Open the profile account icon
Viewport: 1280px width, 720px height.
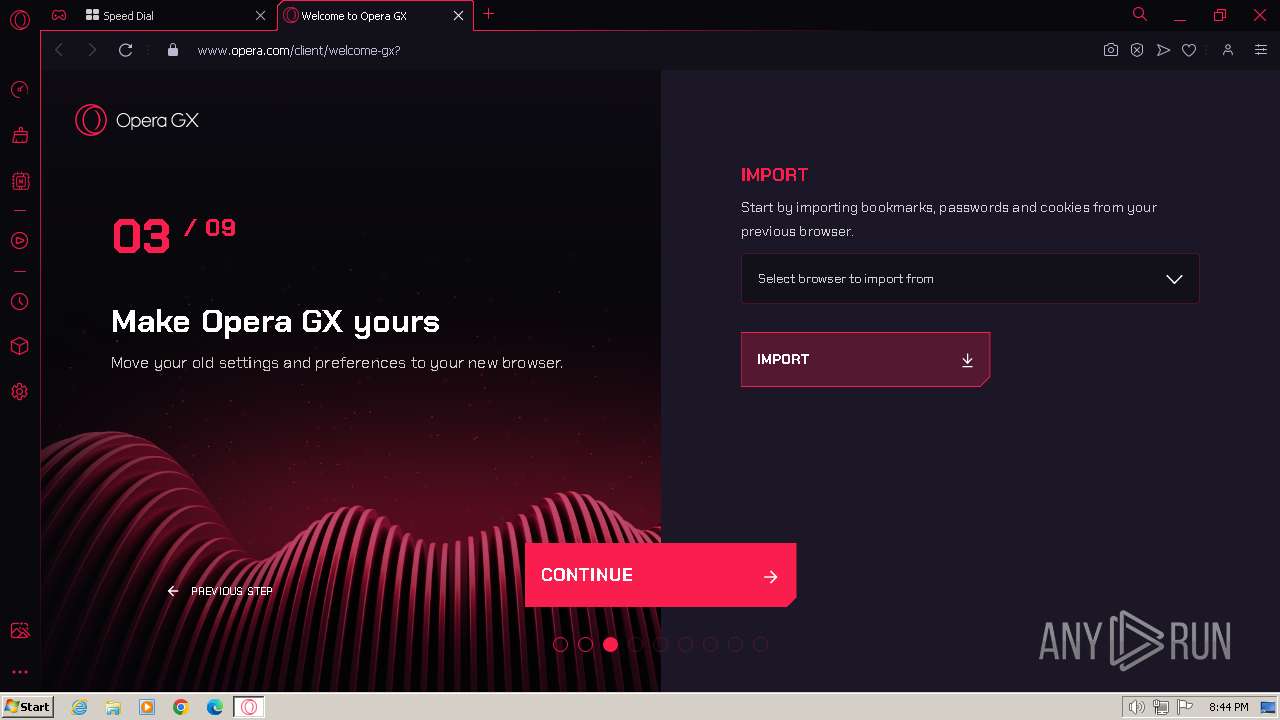(1227, 50)
